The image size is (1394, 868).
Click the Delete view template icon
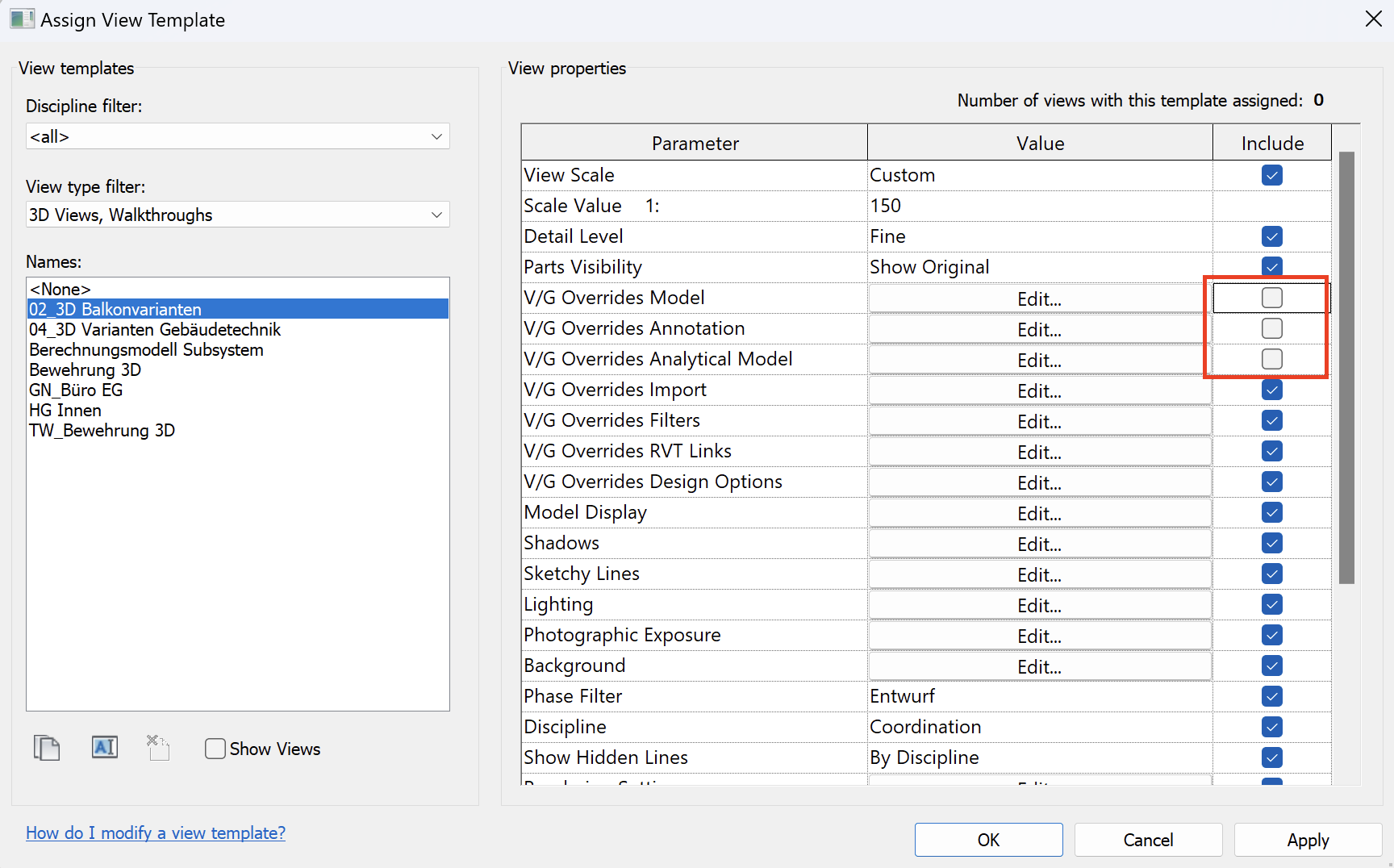158,748
